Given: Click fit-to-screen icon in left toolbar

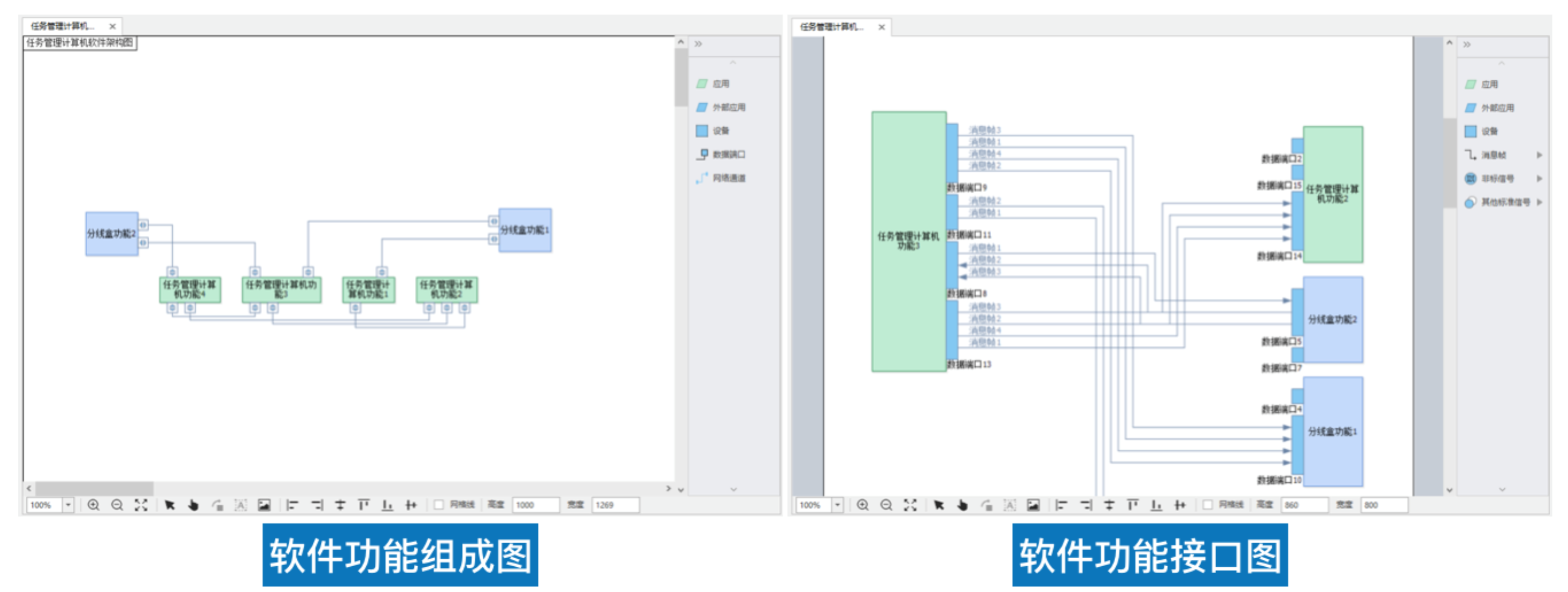Looking at the screenshot, I should tap(141, 505).
